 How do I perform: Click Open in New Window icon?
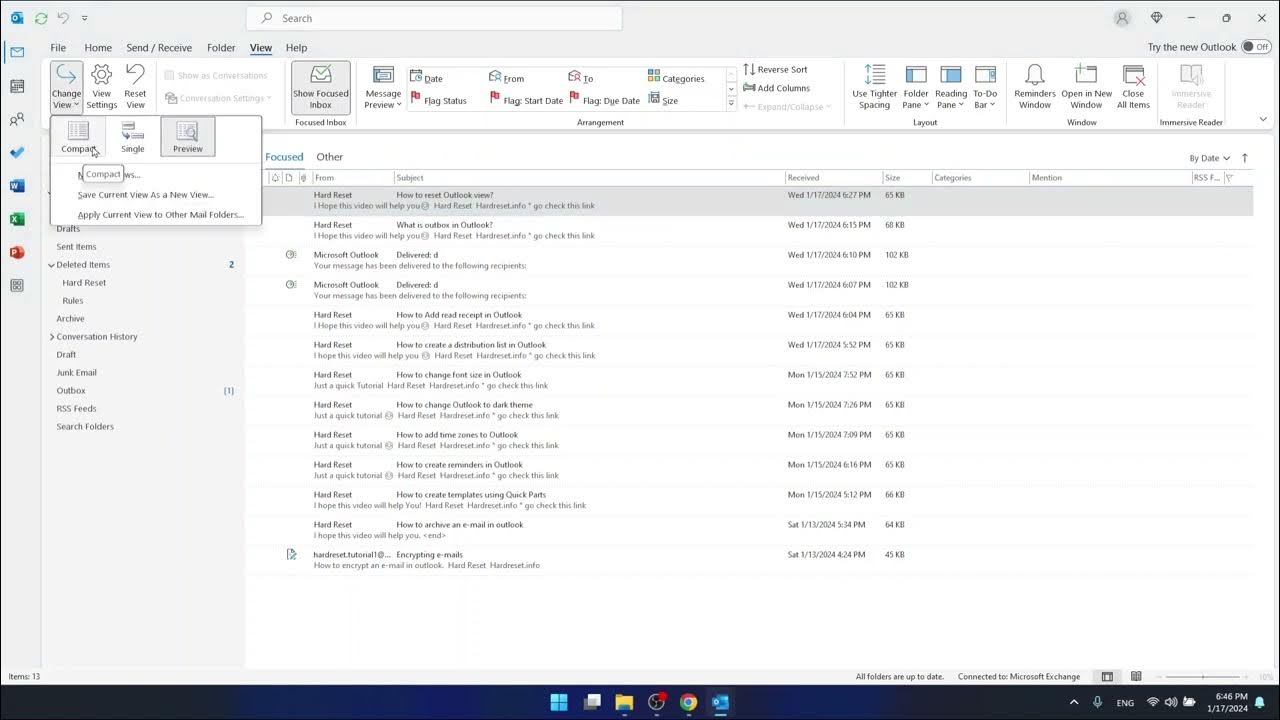point(1086,76)
